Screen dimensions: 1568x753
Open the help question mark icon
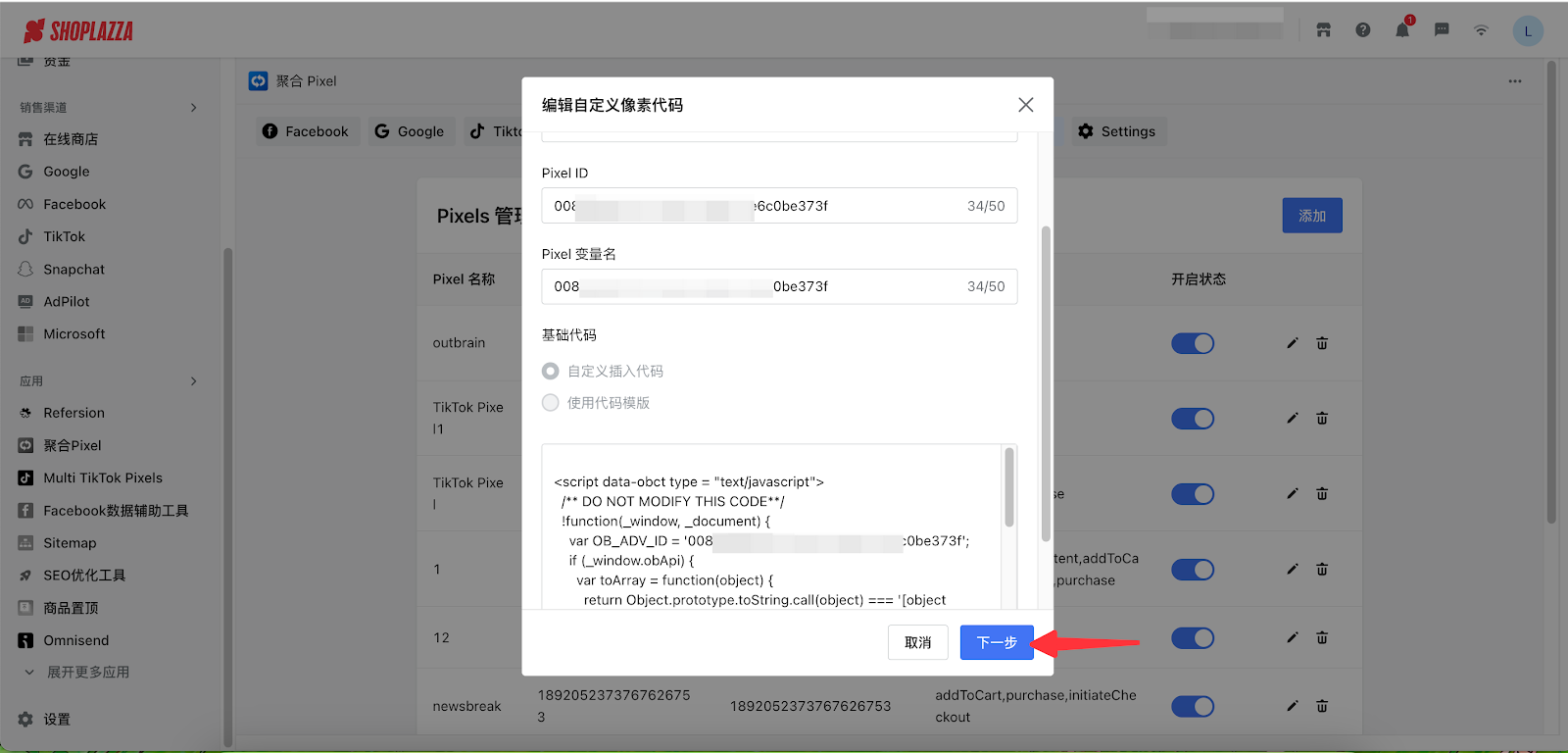click(x=1362, y=30)
